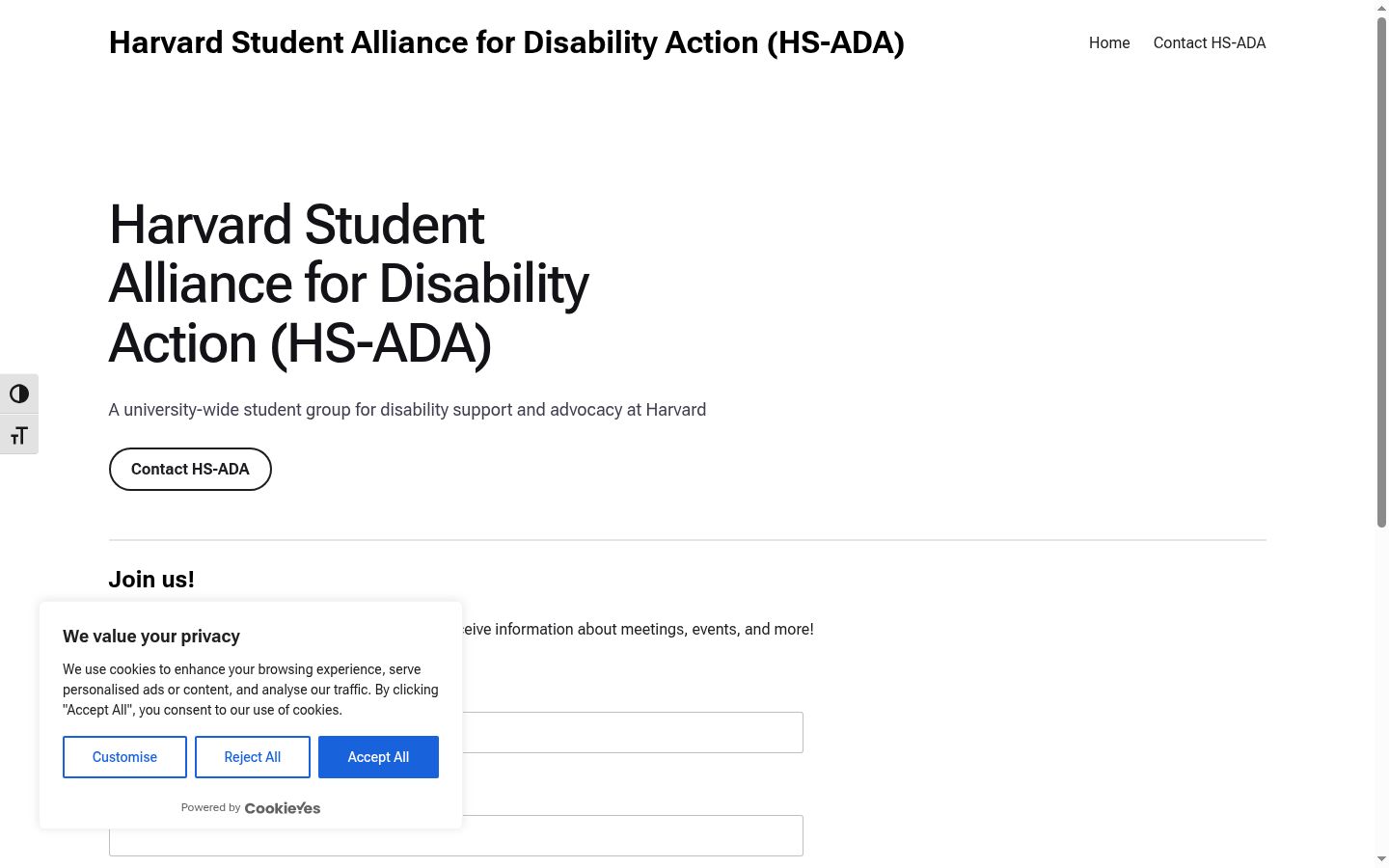1389x868 pixels.
Task: Click the outlined Contact HS-ADA button
Action: pos(190,469)
